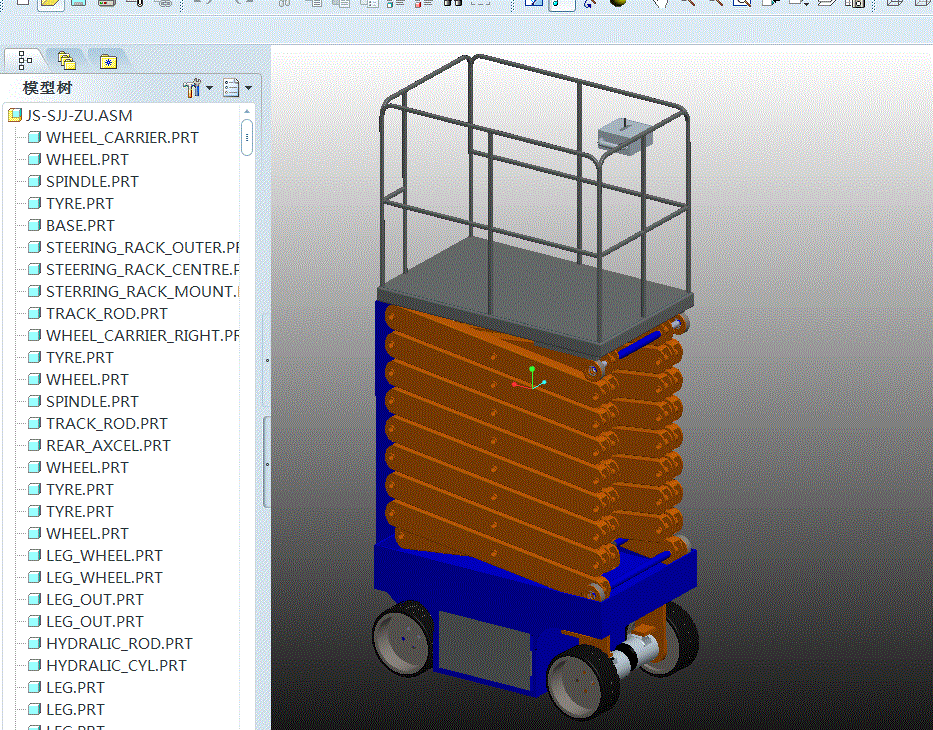Click the 模型树 panel title
Screen dimensions: 933x730
(x=48, y=88)
